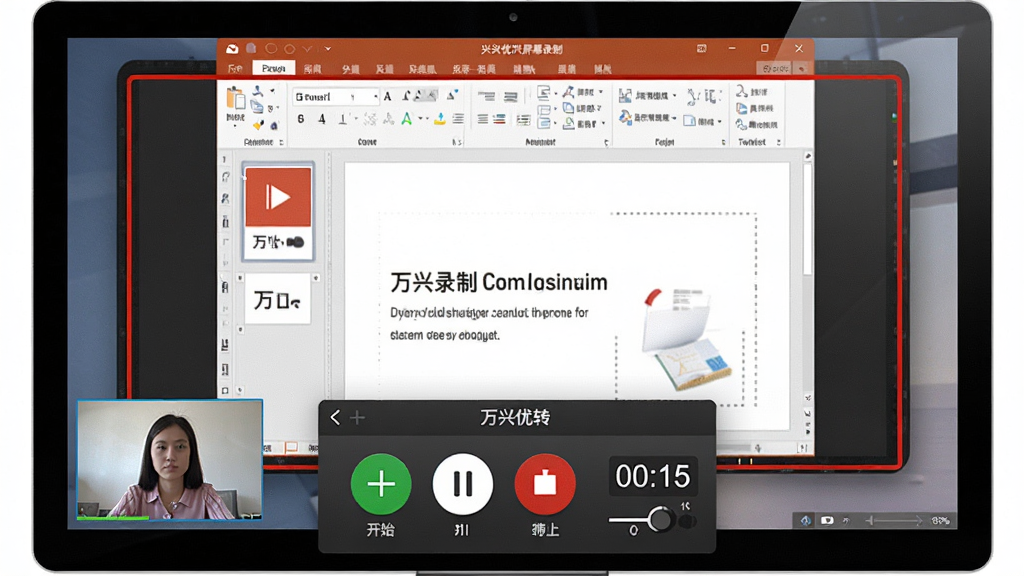Expand the paragraph group dialog launcher
Viewport: 1024px width, 576px height.
click(606, 142)
